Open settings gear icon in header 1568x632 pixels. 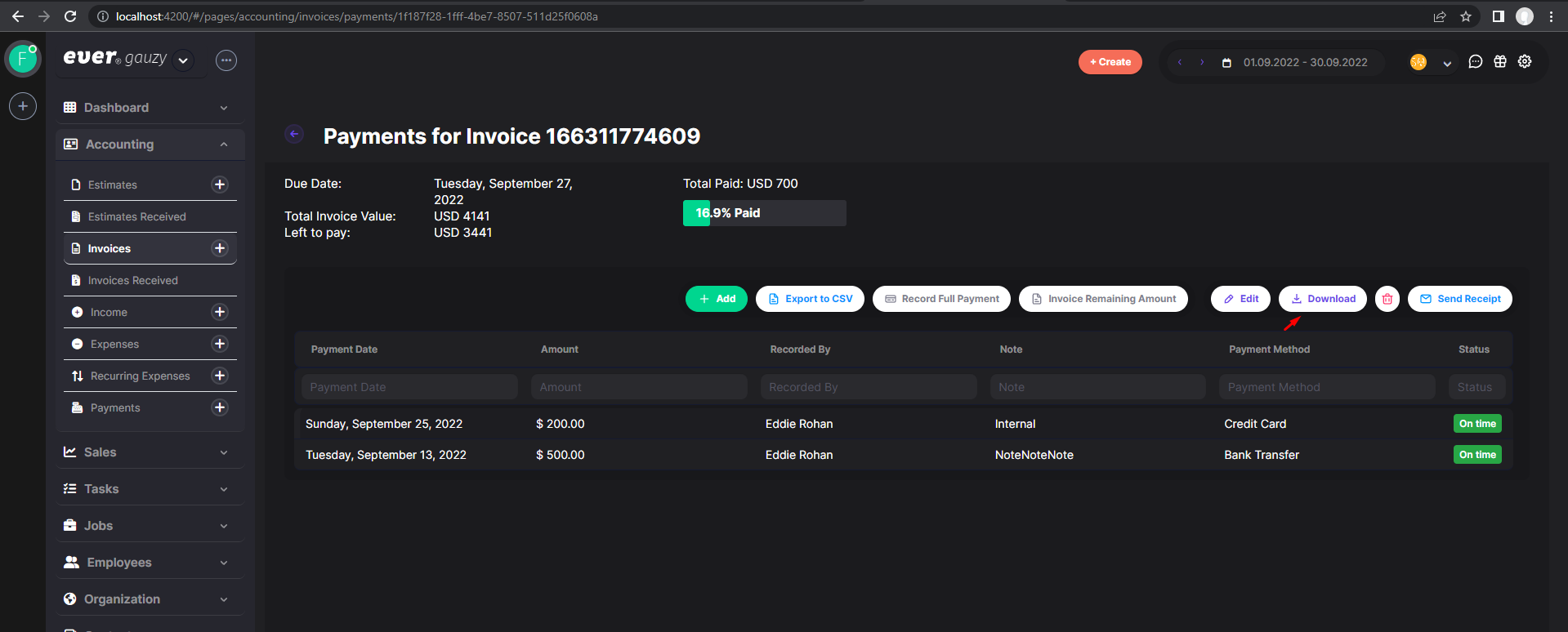[1525, 62]
